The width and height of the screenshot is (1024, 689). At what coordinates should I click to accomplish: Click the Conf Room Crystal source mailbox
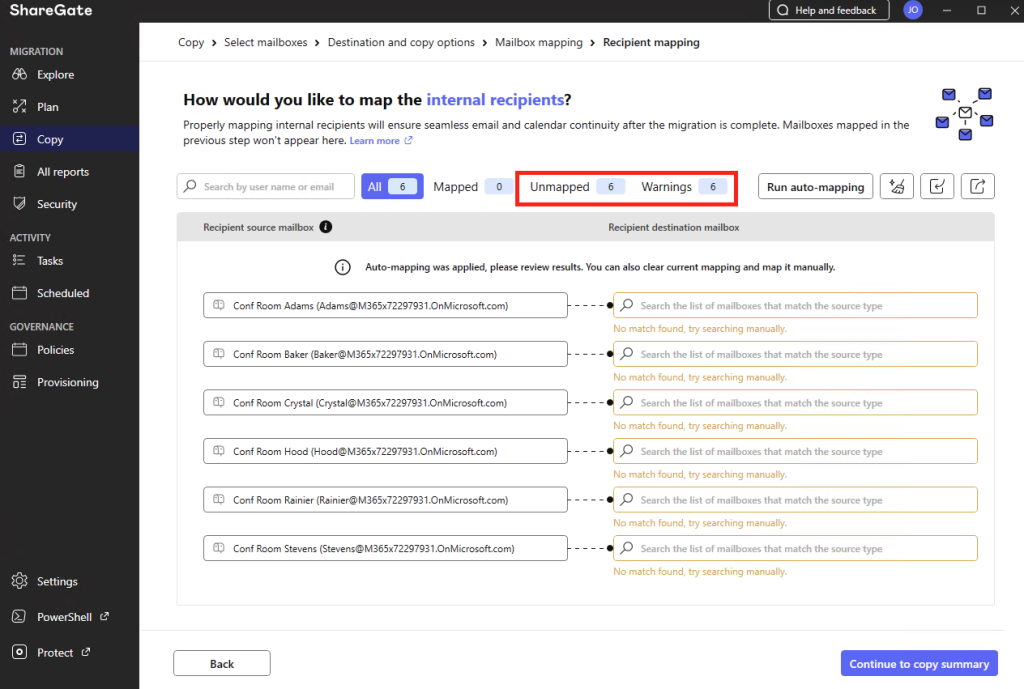(x=385, y=402)
